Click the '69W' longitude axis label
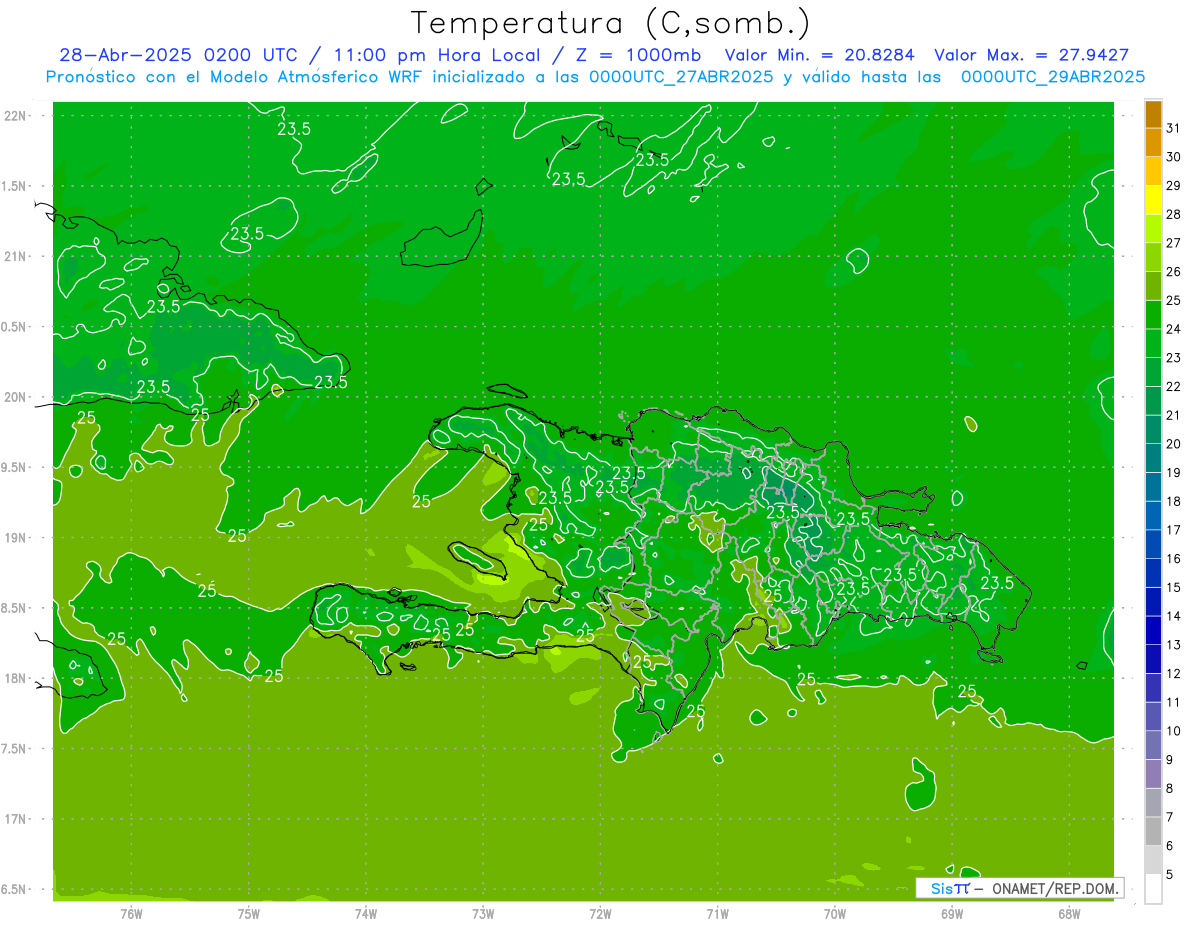The height and width of the screenshot is (927, 1200). click(952, 914)
